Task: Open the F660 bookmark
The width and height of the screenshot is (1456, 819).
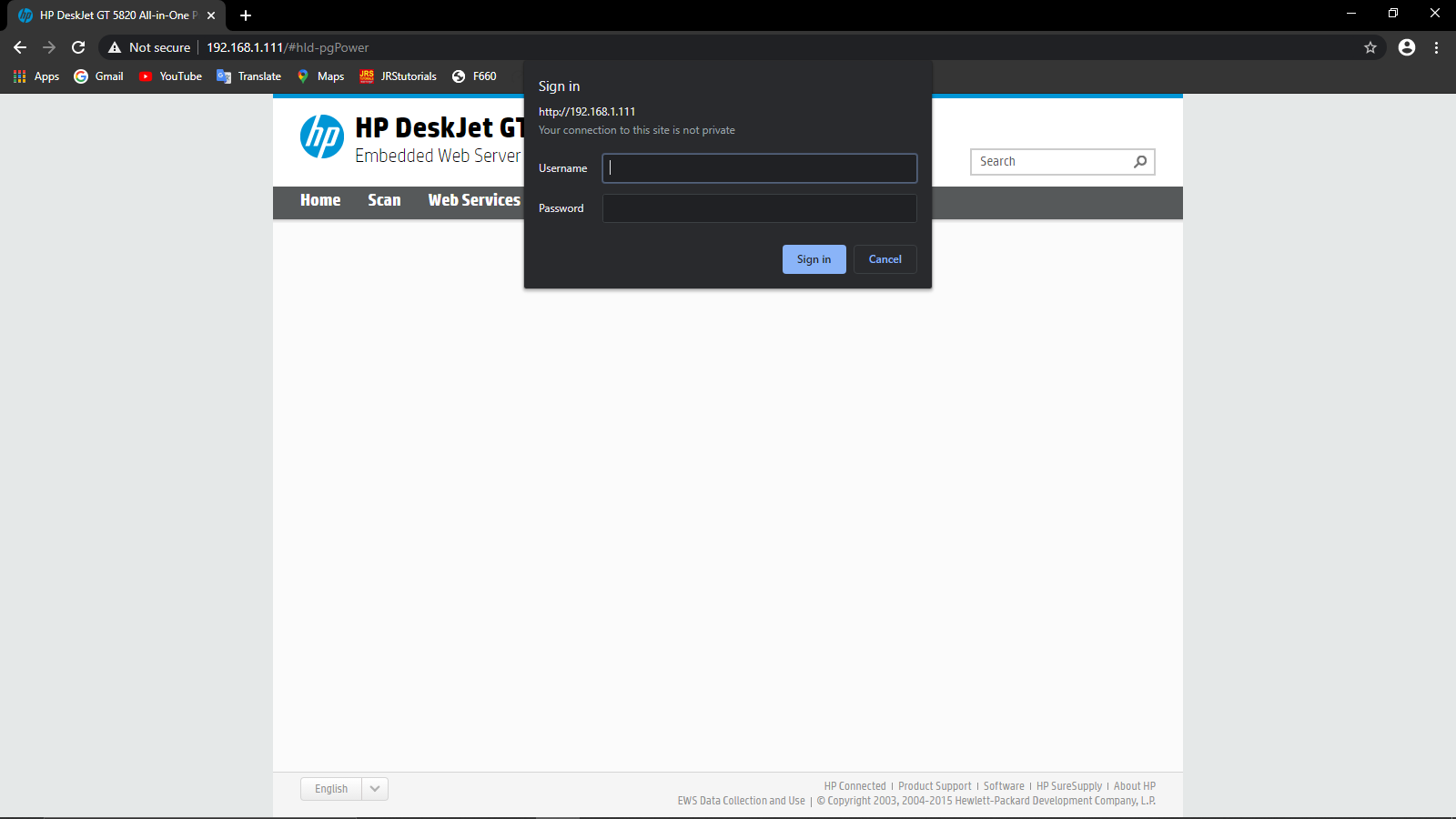Action: [x=474, y=76]
